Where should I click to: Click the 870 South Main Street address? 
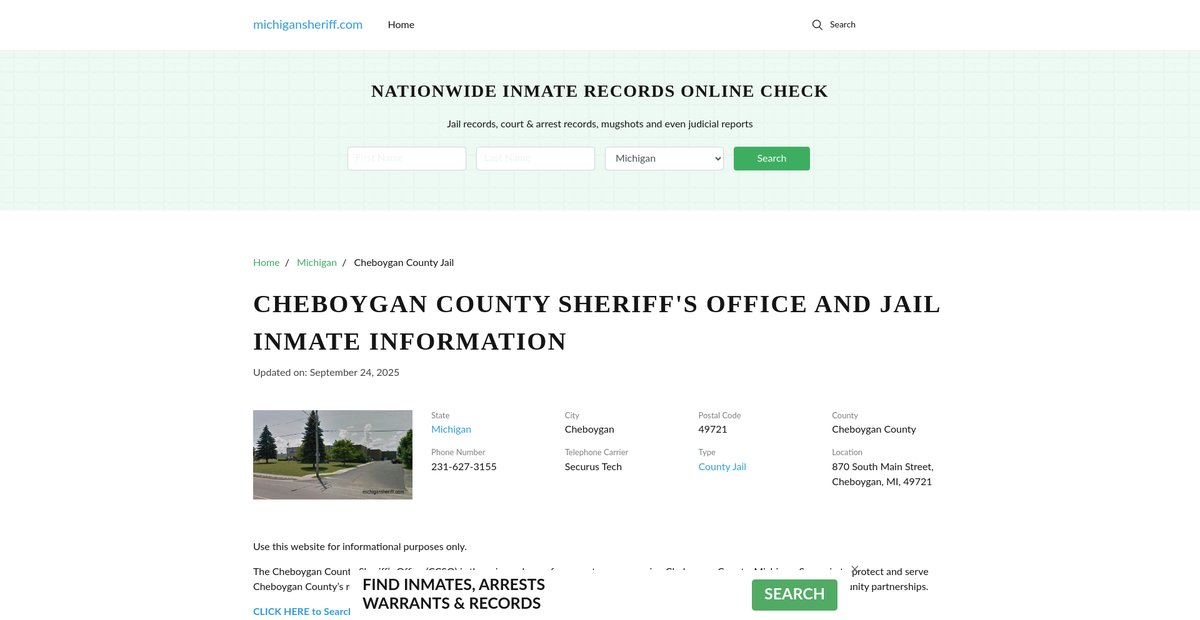[882, 474]
